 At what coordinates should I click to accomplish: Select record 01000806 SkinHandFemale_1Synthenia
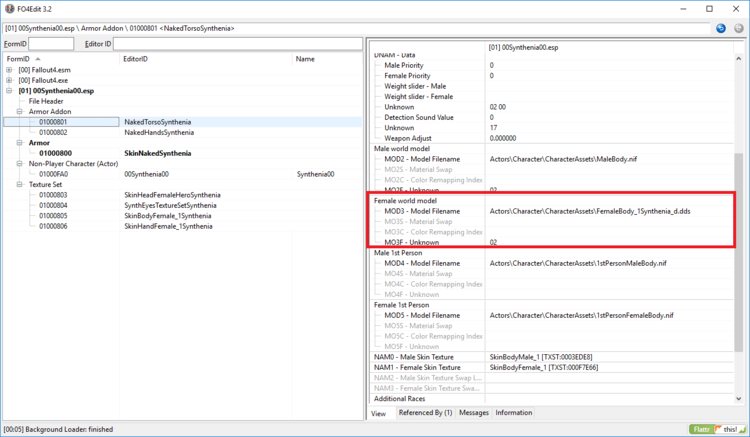[183, 226]
